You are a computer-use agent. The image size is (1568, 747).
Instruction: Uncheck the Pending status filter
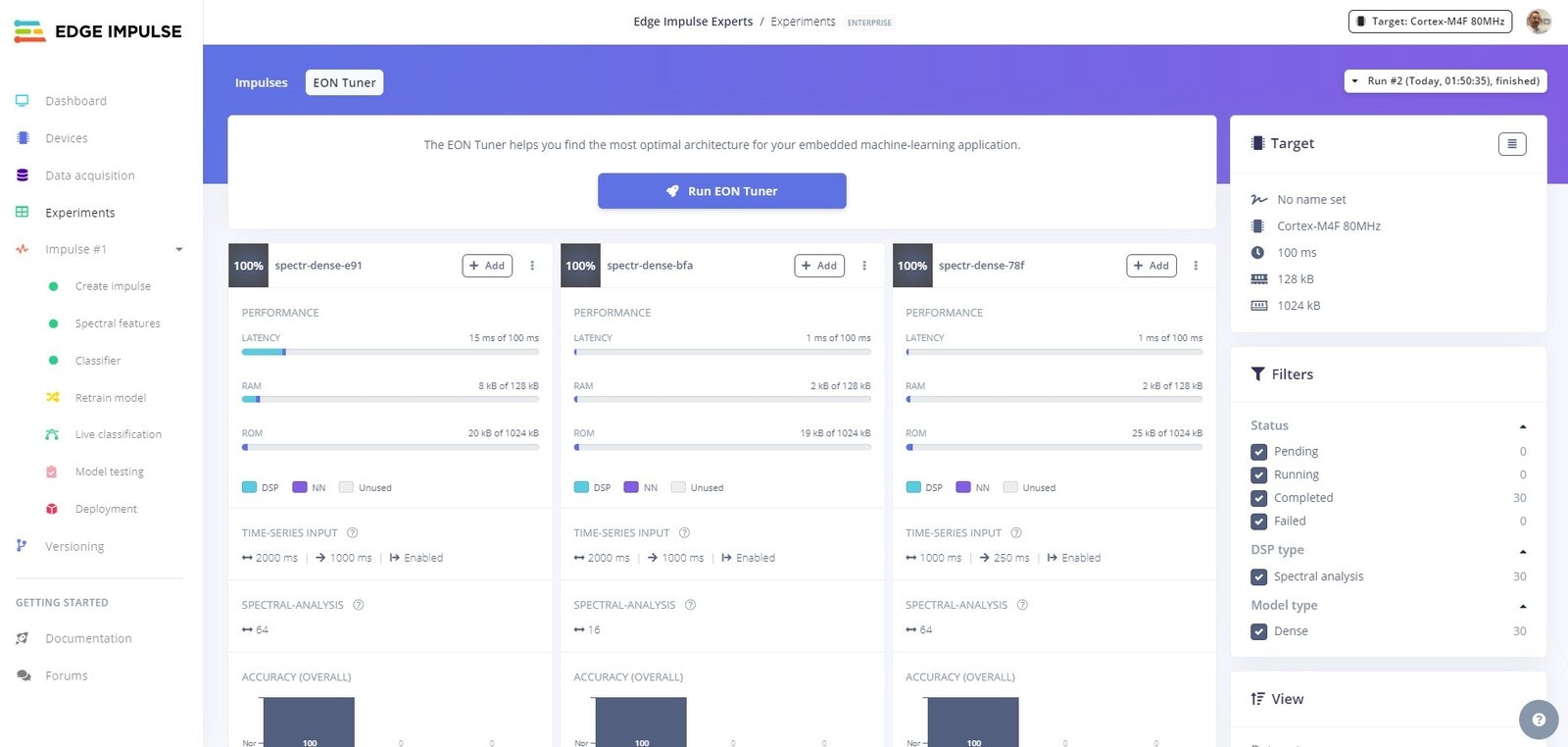(x=1259, y=452)
